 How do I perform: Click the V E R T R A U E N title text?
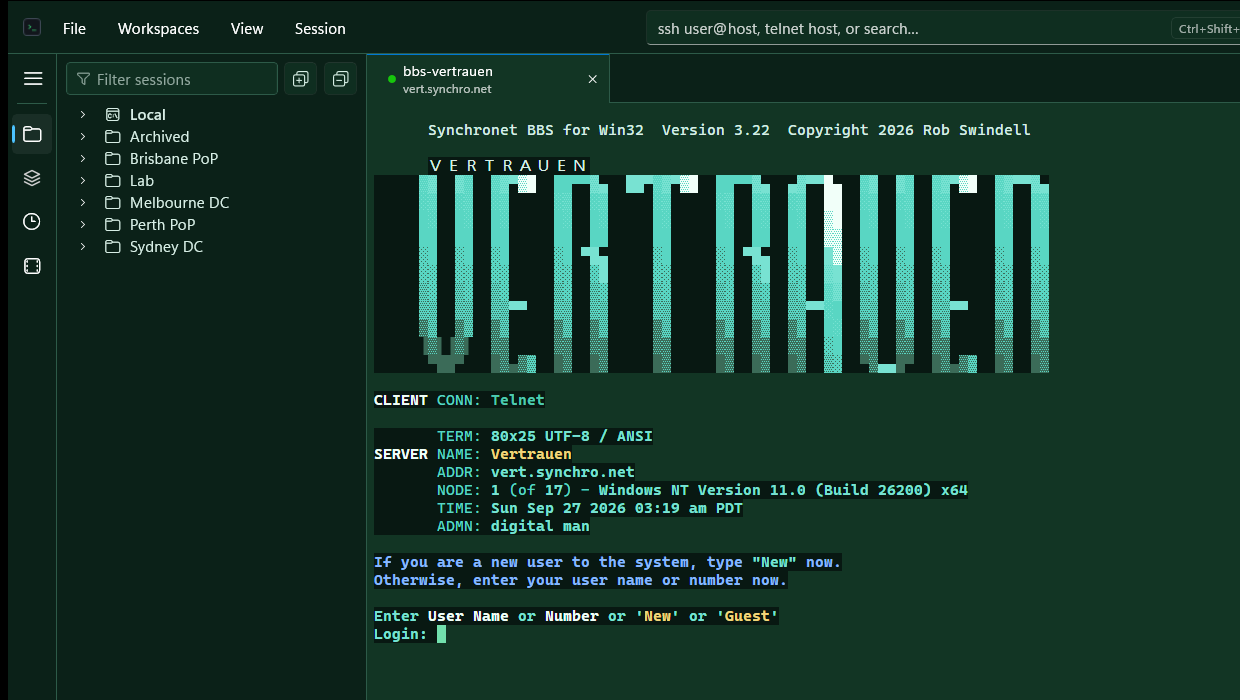click(x=509, y=166)
